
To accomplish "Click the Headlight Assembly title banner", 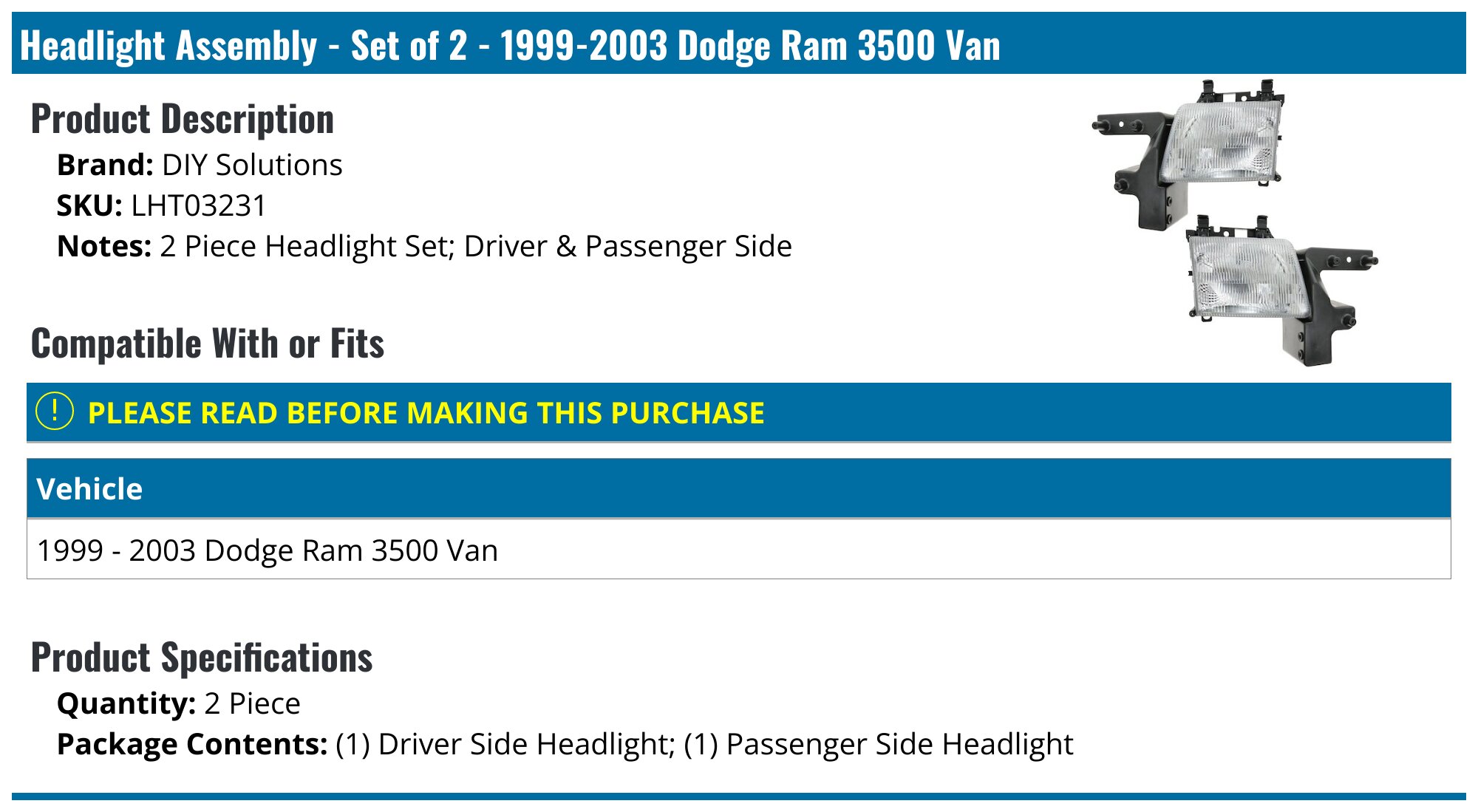I will coord(510,45).
